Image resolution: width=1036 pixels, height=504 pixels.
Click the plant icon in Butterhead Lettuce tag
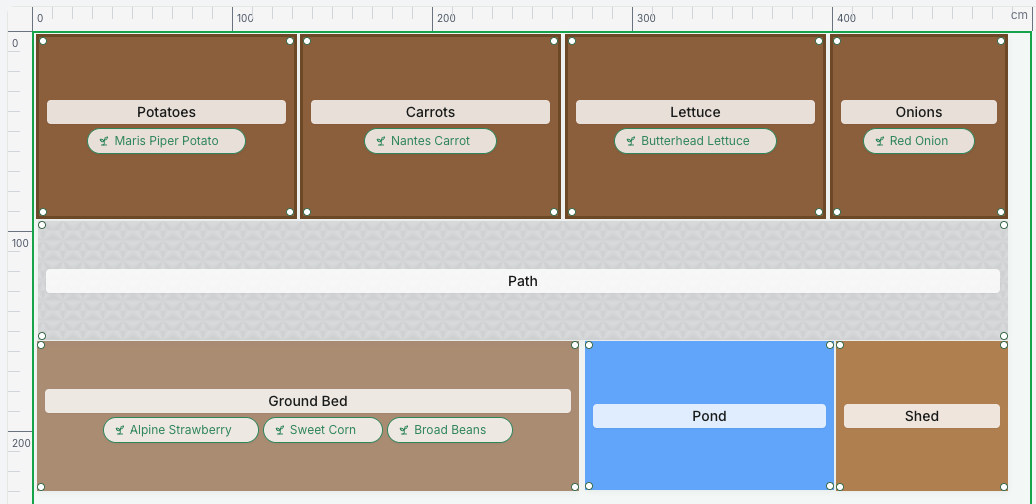click(630, 141)
